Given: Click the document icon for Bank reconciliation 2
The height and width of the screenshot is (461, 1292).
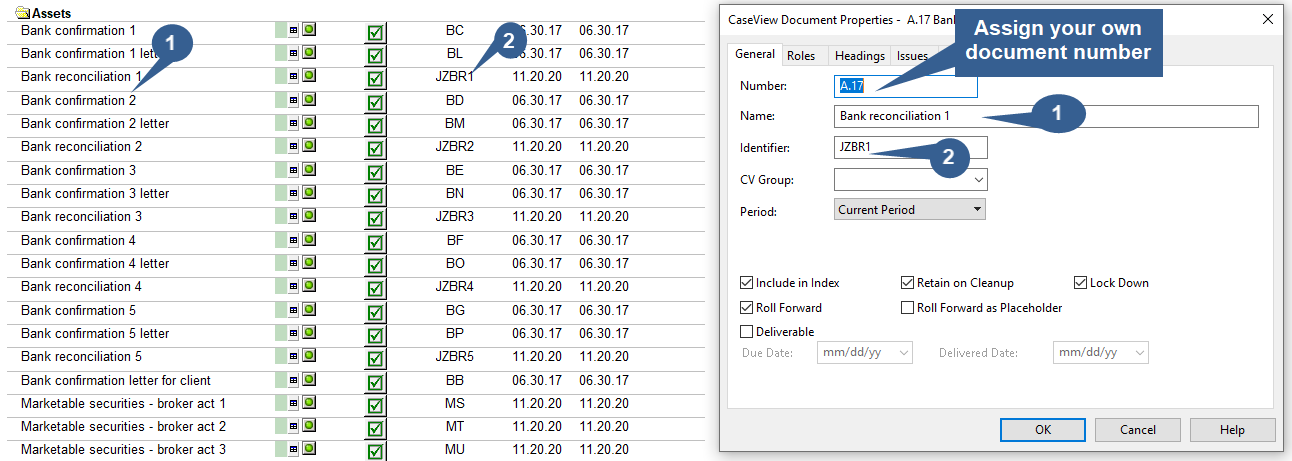Looking at the screenshot, I should tap(294, 146).
